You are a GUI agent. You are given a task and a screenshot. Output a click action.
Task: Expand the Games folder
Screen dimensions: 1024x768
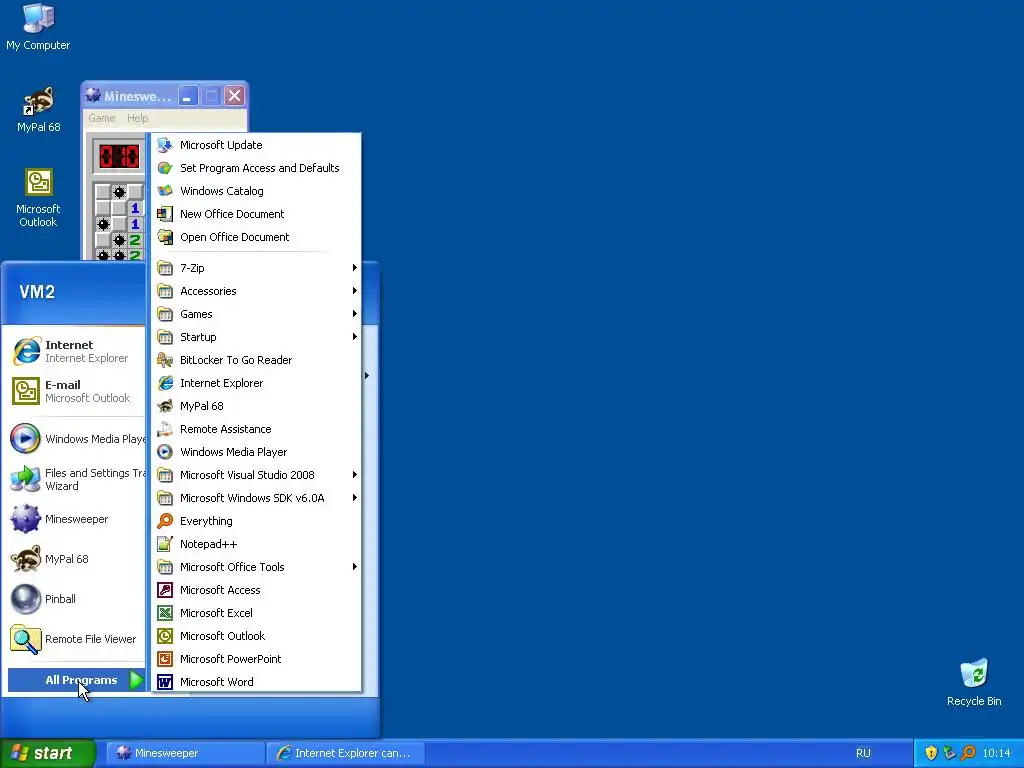pos(256,314)
